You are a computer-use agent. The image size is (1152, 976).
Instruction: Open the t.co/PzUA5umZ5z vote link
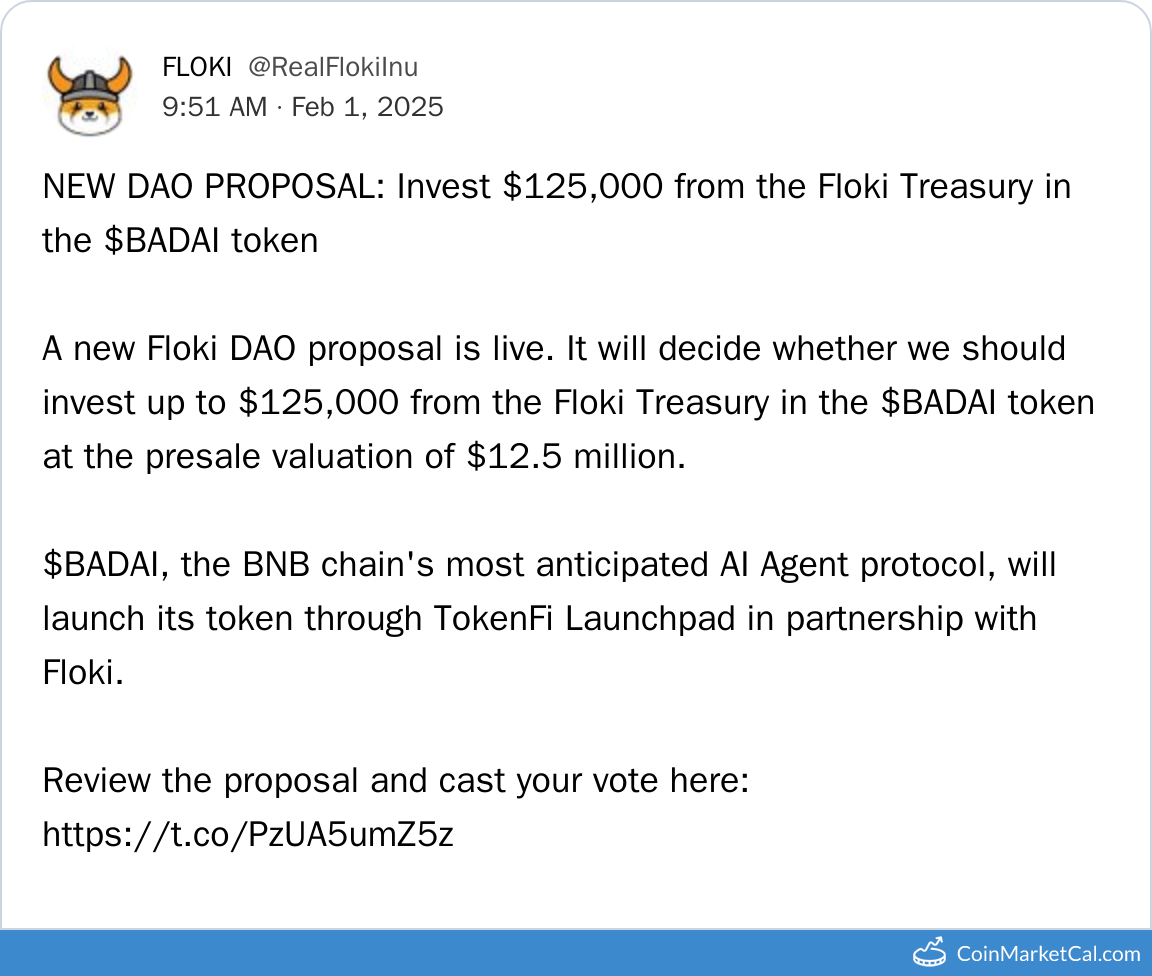248,834
